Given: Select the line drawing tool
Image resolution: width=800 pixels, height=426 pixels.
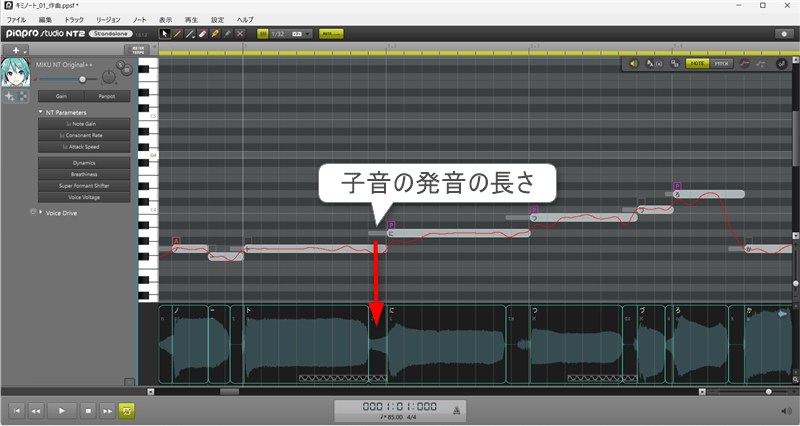Looking at the screenshot, I should click(x=190, y=34).
